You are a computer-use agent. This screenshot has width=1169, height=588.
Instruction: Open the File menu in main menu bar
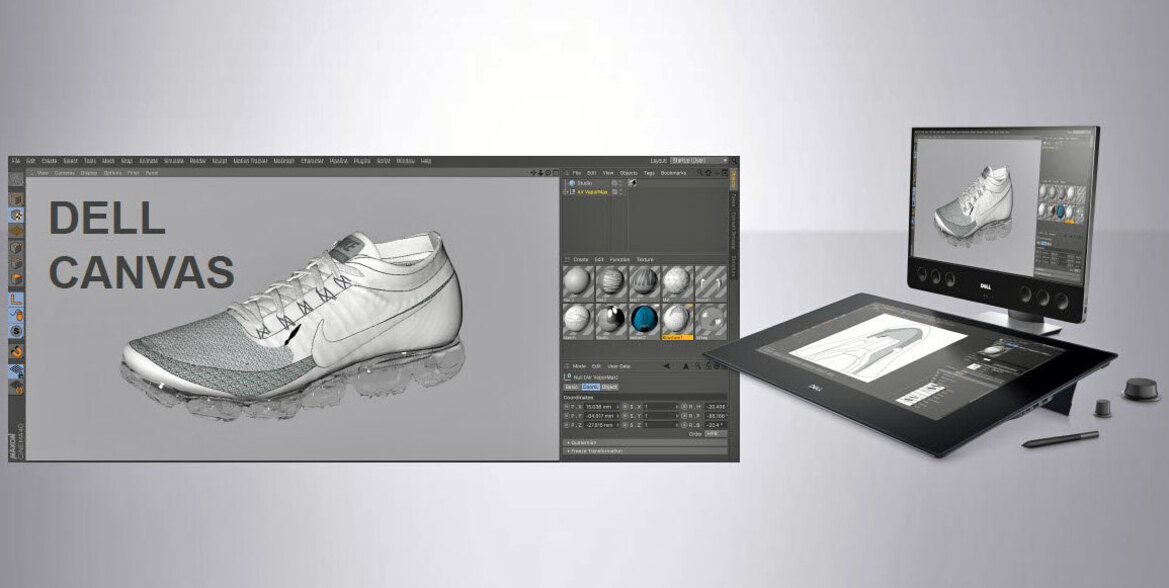pyautogui.click(x=16, y=161)
